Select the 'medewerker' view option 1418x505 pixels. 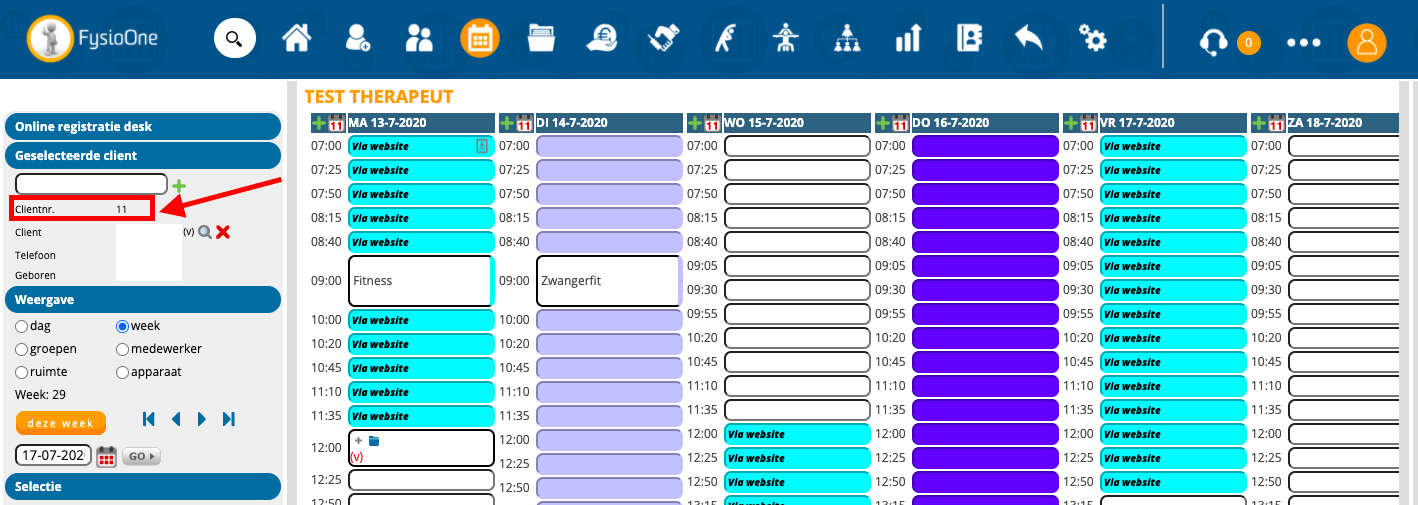coord(123,349)
